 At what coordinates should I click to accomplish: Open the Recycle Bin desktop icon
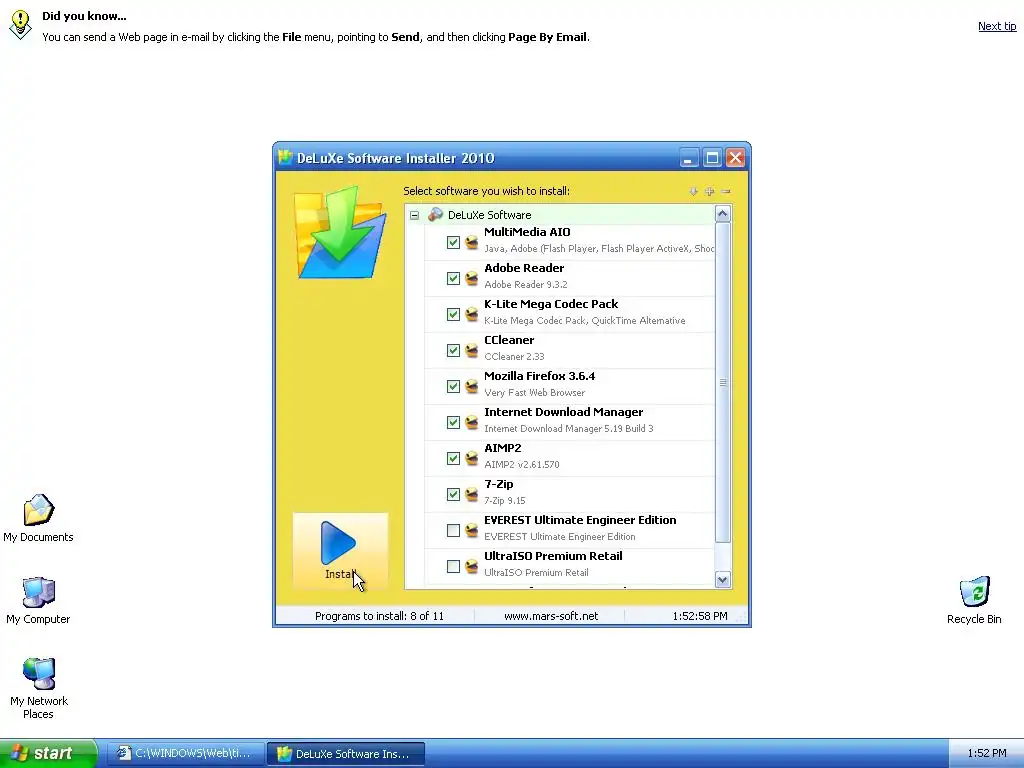point(974,600)
